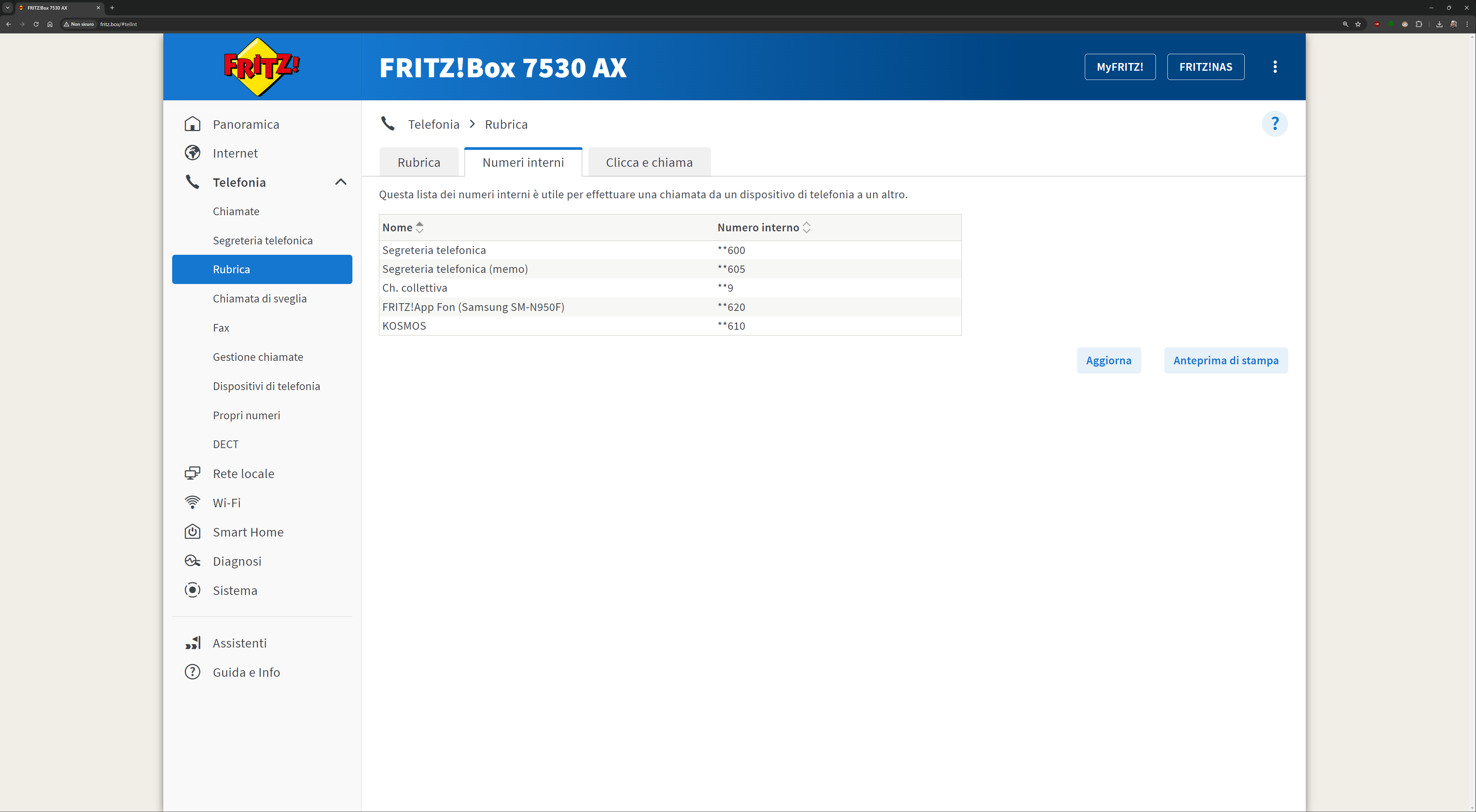Screen dimensions: 1476x812
Task: Click the Panoramica home icon
Action: 193,124
